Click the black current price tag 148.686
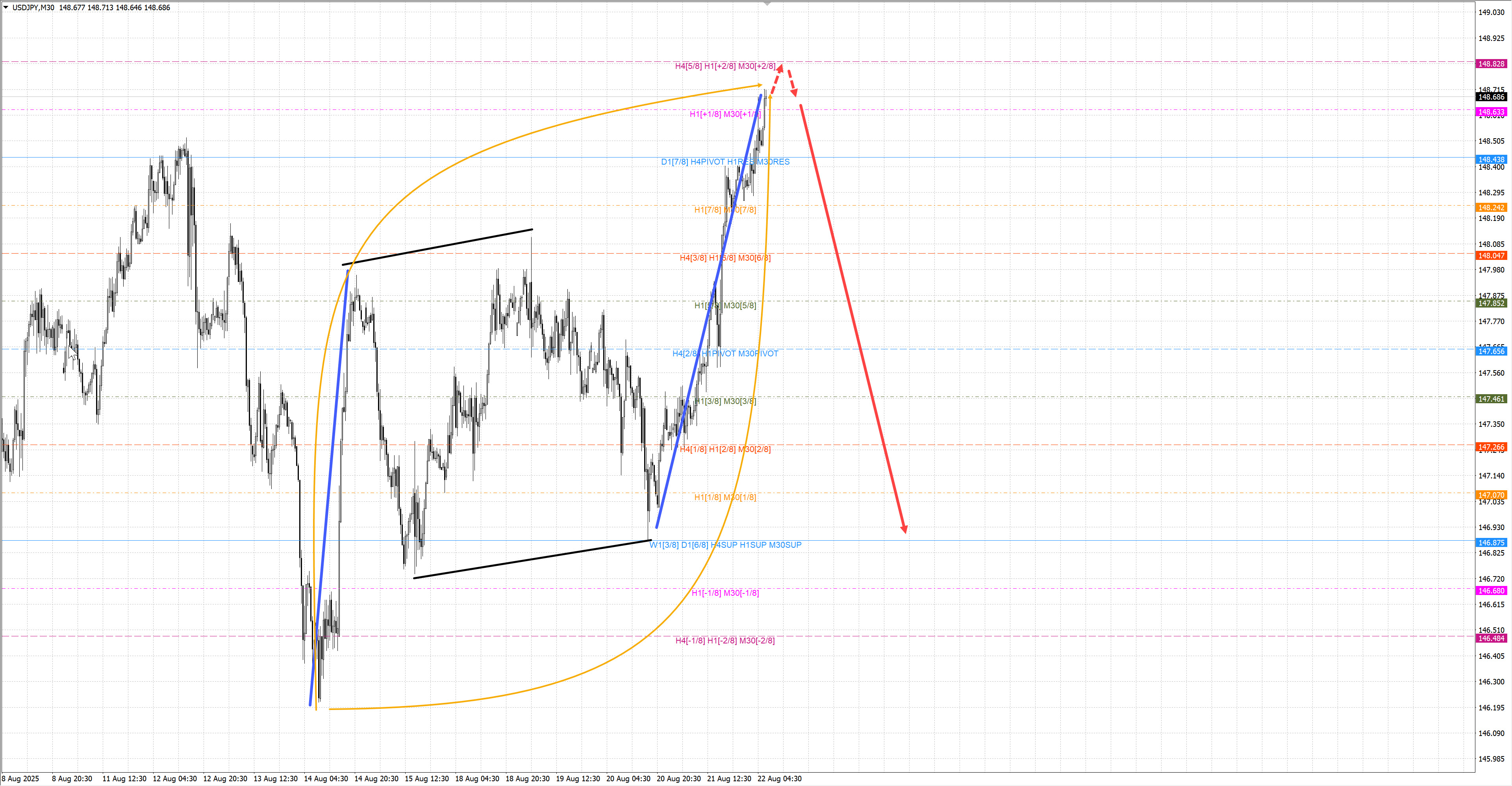Image resolution: width=1512 pixels, height=786 pixels. pyautogui.click(x=1491, y=97)
